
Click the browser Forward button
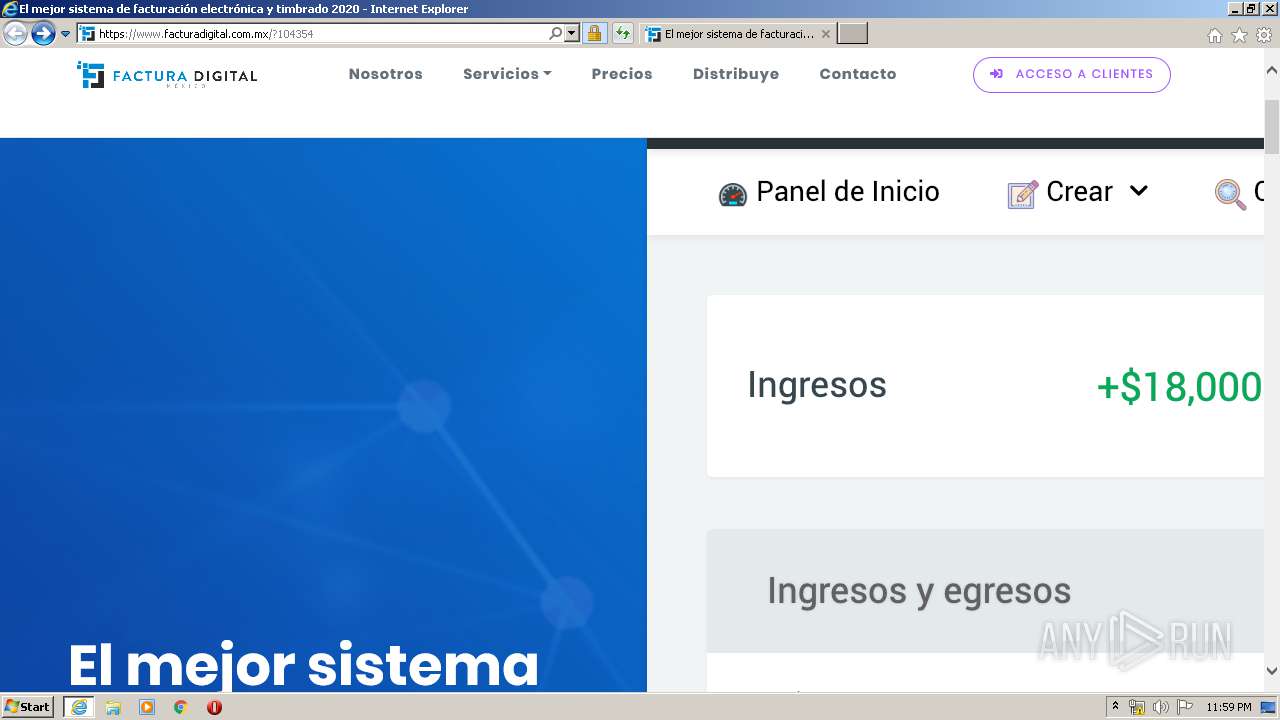(43, 34)
